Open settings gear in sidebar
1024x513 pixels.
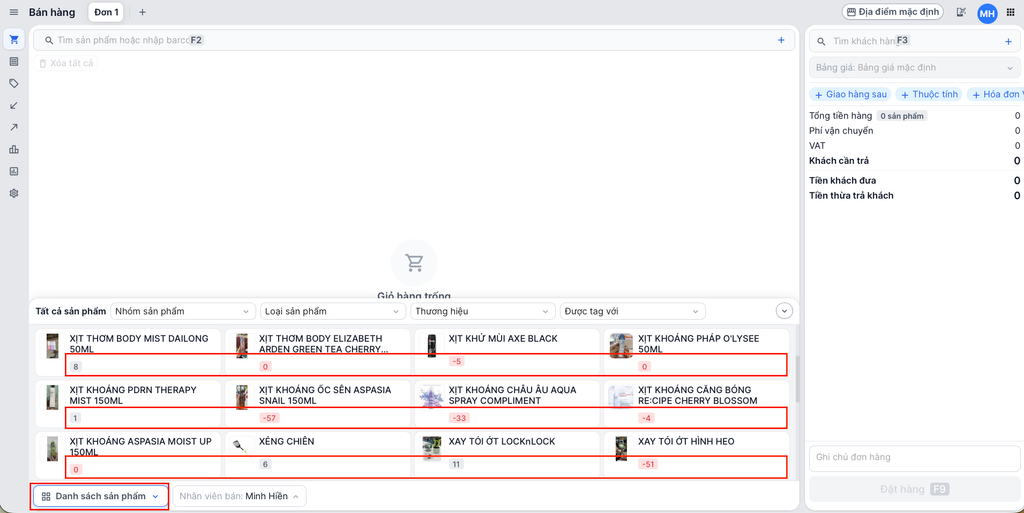14,193
